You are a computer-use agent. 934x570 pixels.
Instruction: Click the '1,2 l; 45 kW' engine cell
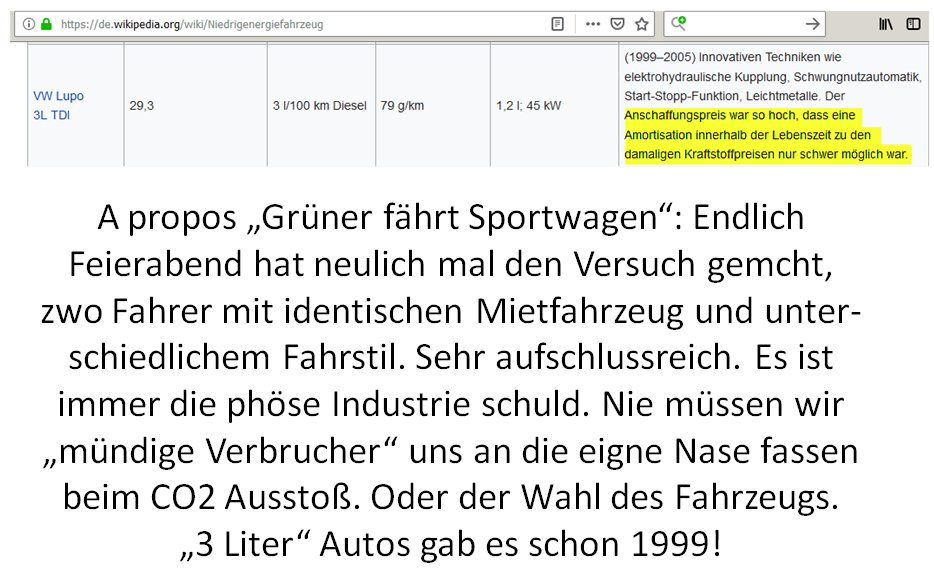[x=529, y=105]
